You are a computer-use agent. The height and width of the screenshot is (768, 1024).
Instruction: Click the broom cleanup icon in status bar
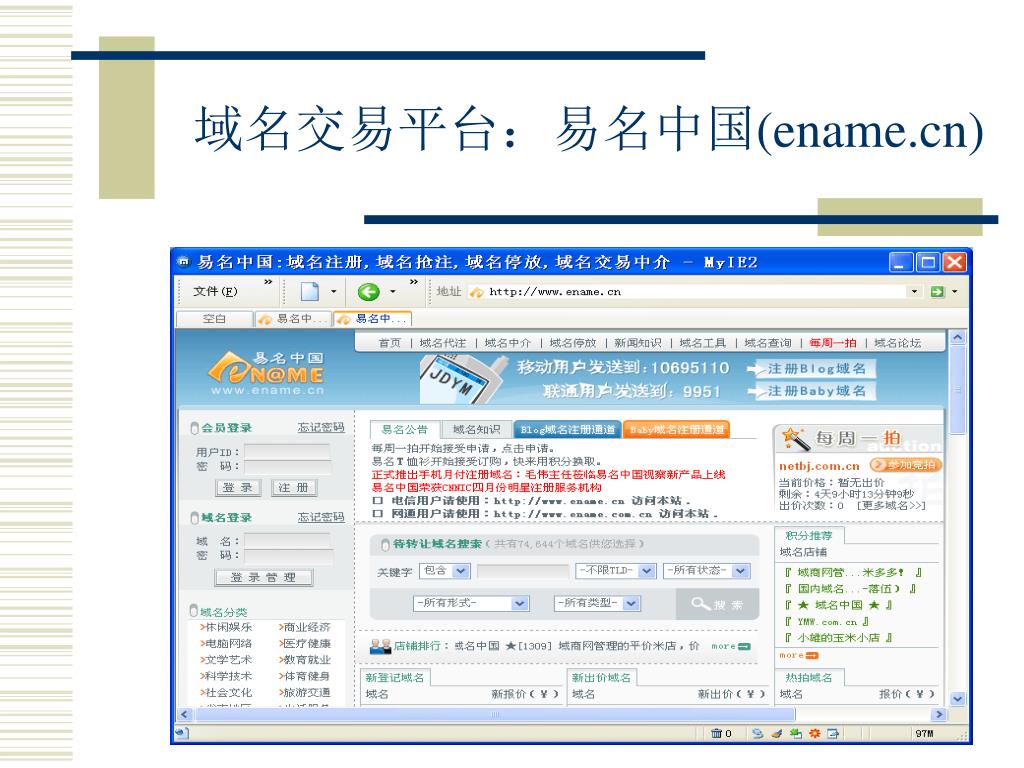click(x=776, y=733)
